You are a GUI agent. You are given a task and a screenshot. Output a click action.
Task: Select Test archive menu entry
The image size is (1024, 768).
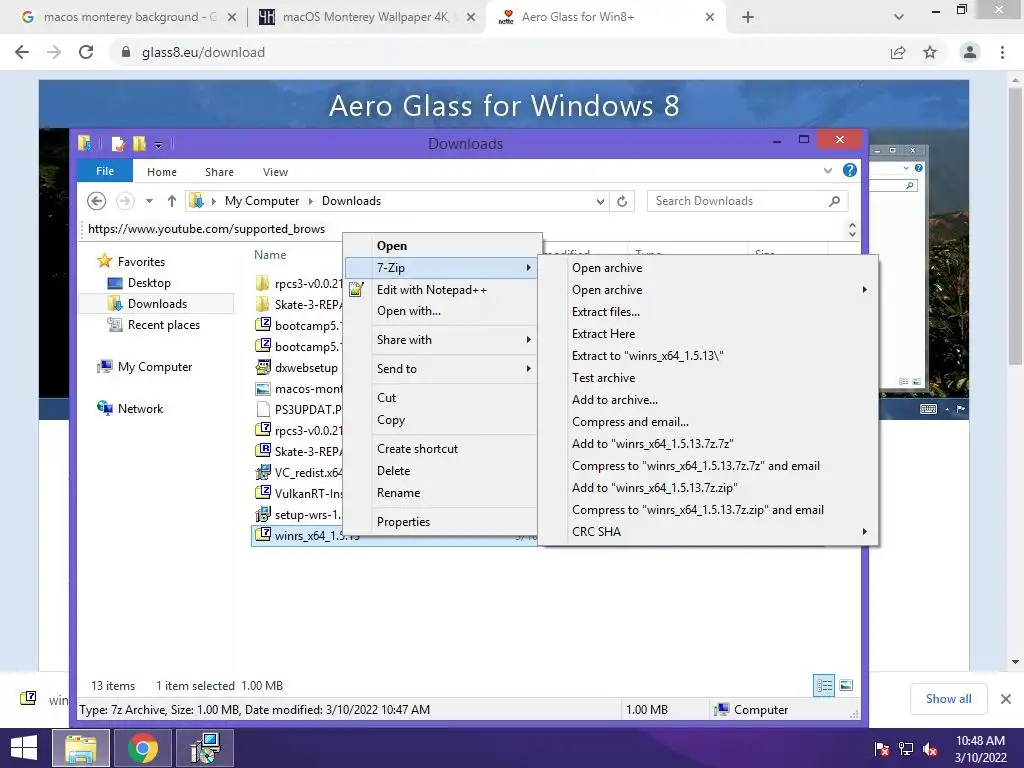[x=603, y=377]
